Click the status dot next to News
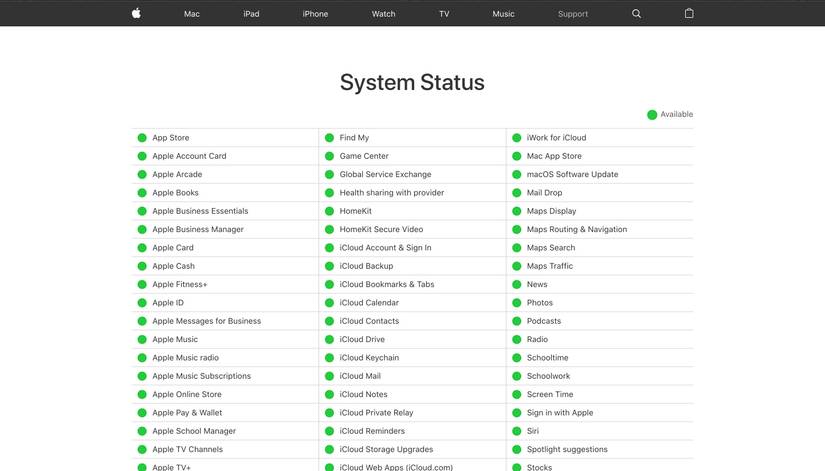 coord(517,285)
